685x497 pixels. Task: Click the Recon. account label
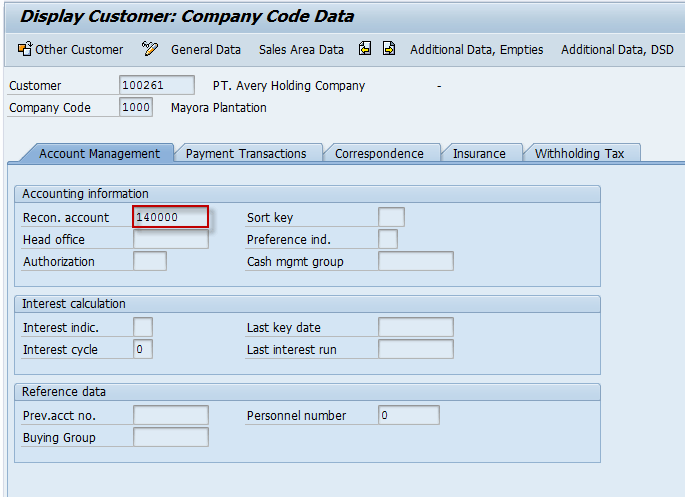(x=66, y=217)
